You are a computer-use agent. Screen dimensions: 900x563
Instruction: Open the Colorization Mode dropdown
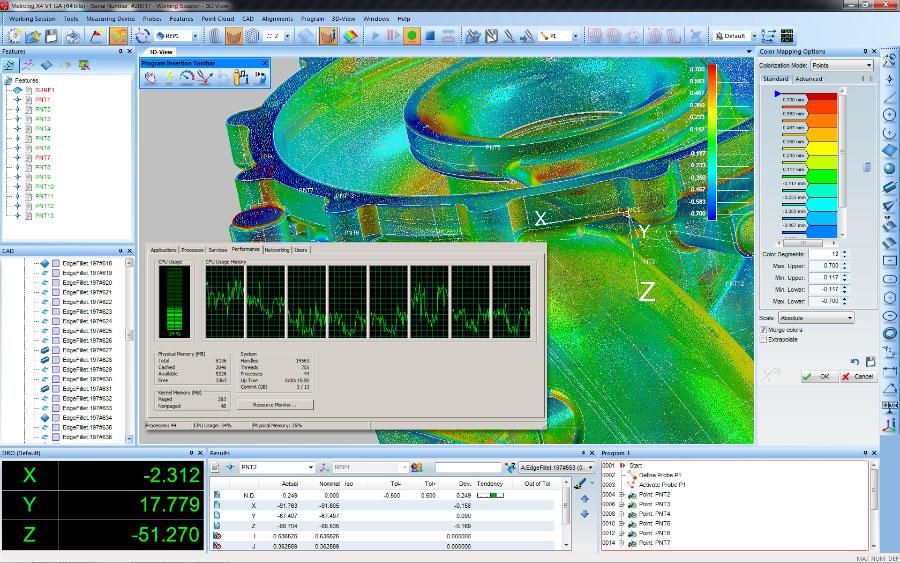[842, 65]
